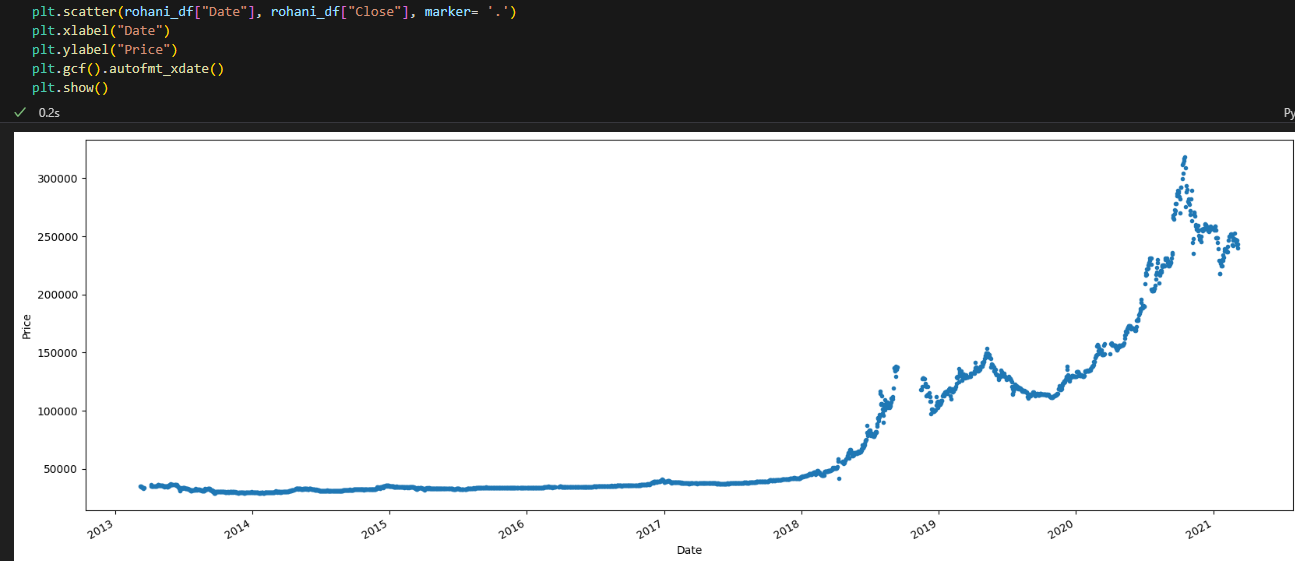Click the plt.xlabel("Date") code line
Screen dimensions: 1295x561
click(x=101, y=30)
